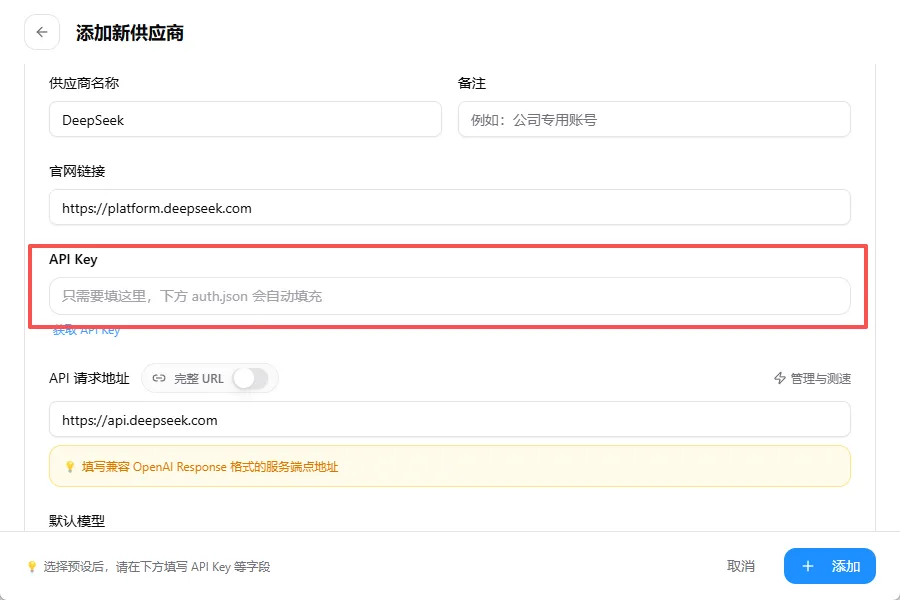Click the API 请求地址 field with api.deepseek.com
This screenshot has width=900, height=600.
pyautogui.click(x=449, y=419)
